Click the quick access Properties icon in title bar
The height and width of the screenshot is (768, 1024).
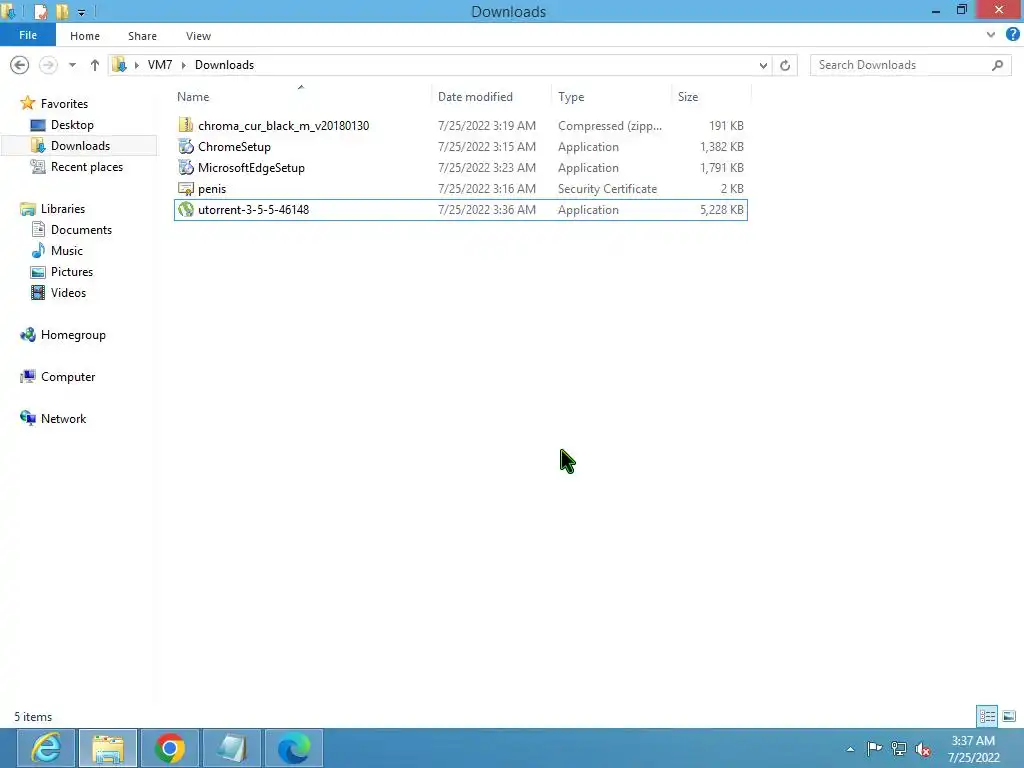point(40,11)
